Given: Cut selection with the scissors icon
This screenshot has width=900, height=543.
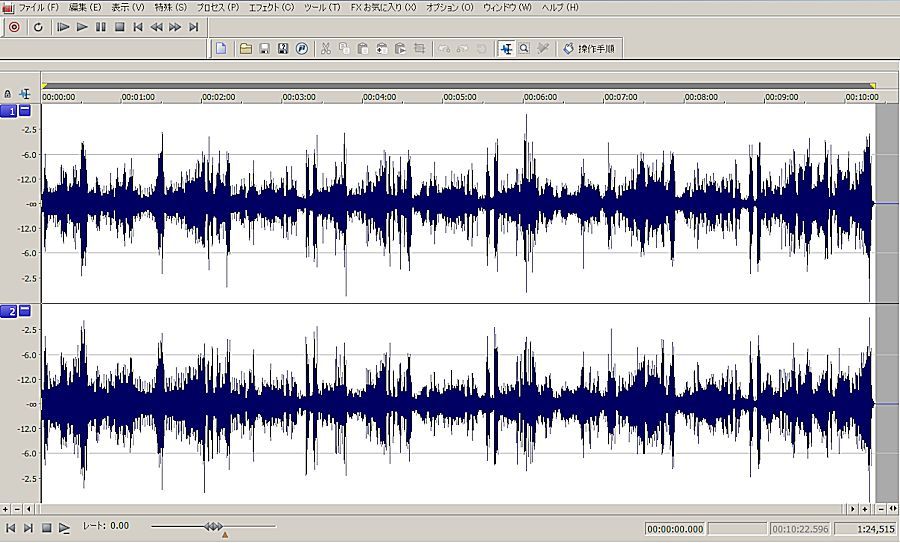Looking at the screenshot, I should 325,49.
